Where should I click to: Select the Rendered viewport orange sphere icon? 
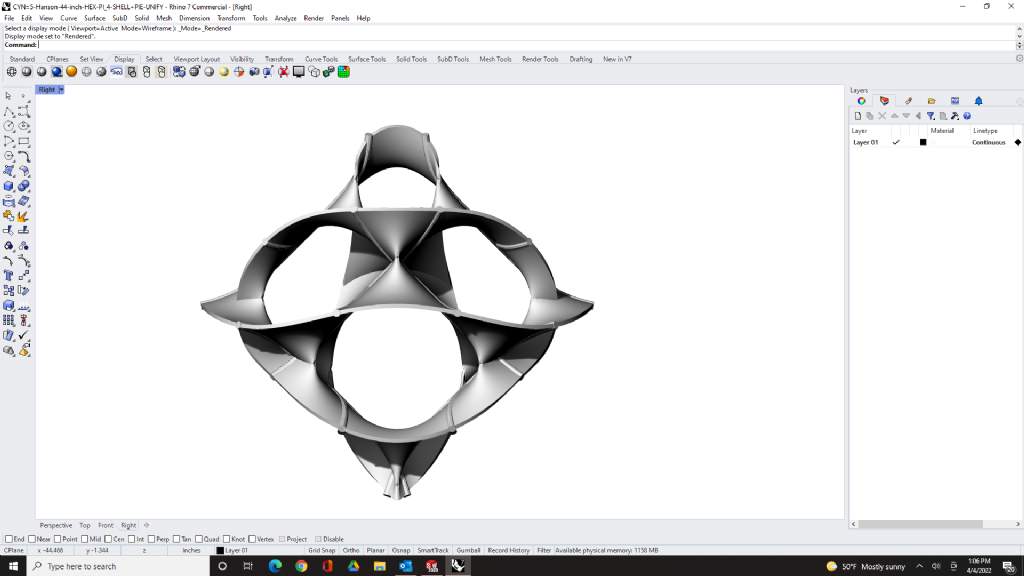pos(72,72)
